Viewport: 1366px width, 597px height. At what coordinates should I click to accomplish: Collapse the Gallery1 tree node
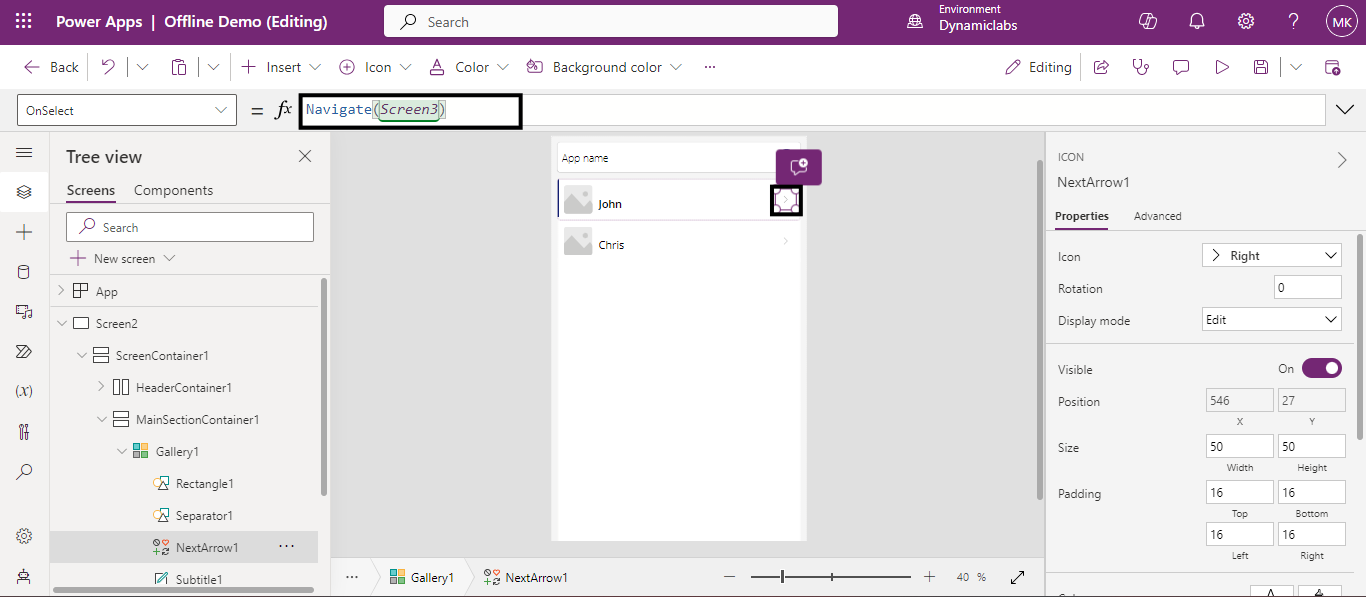[x=122, y=452]
